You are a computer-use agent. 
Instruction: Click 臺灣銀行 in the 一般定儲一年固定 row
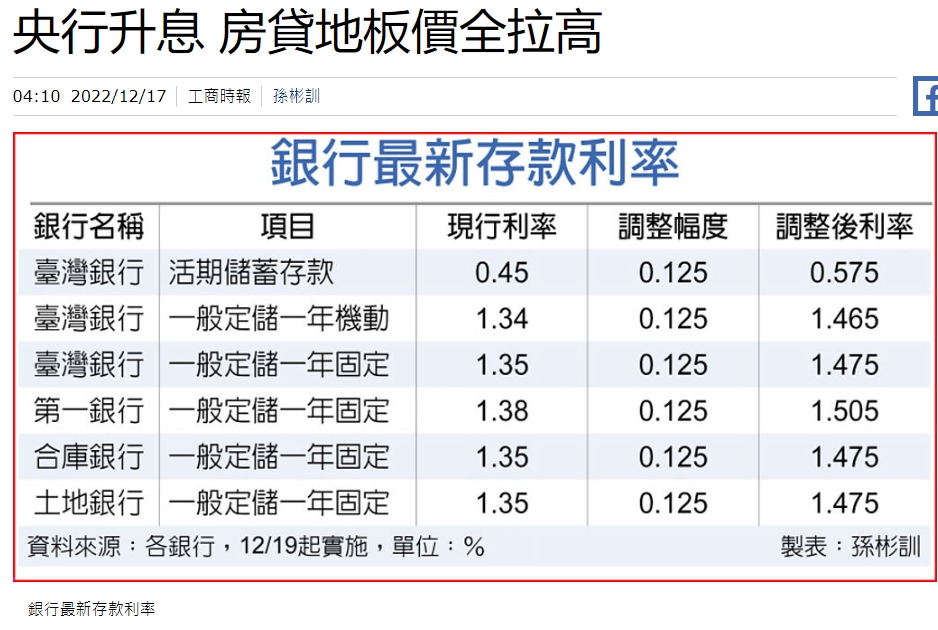pyautogui.click(x=89, y=364)
